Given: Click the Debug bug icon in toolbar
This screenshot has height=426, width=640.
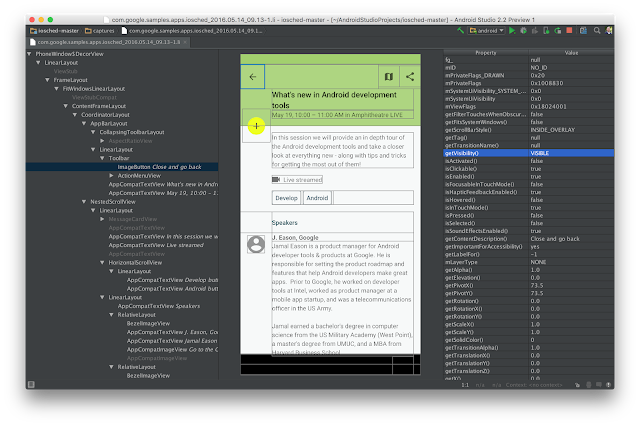Looking at the screenshot, I should 523,31.
